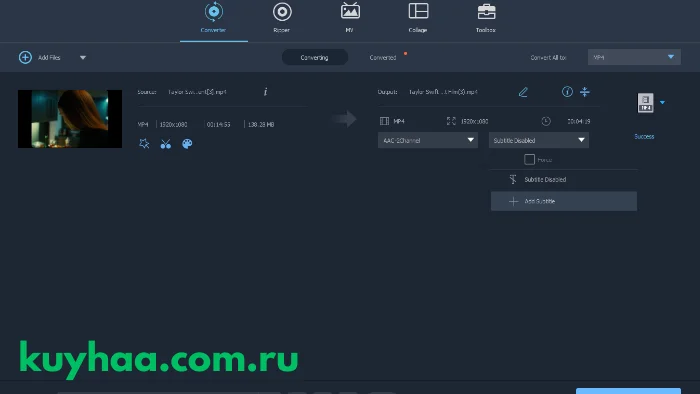Open output media info icon
The width and height of the screenshot is (700, 394).
coord(567,92)
